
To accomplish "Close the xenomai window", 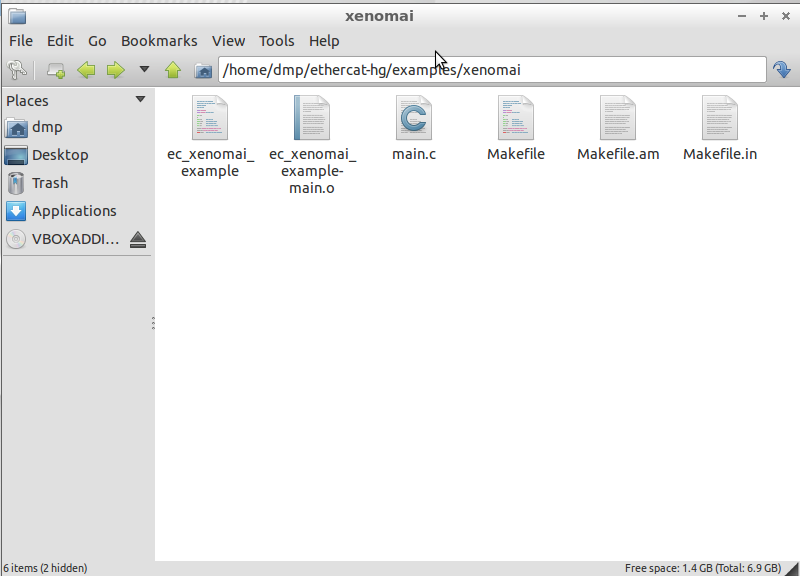I will pos(786,16).
